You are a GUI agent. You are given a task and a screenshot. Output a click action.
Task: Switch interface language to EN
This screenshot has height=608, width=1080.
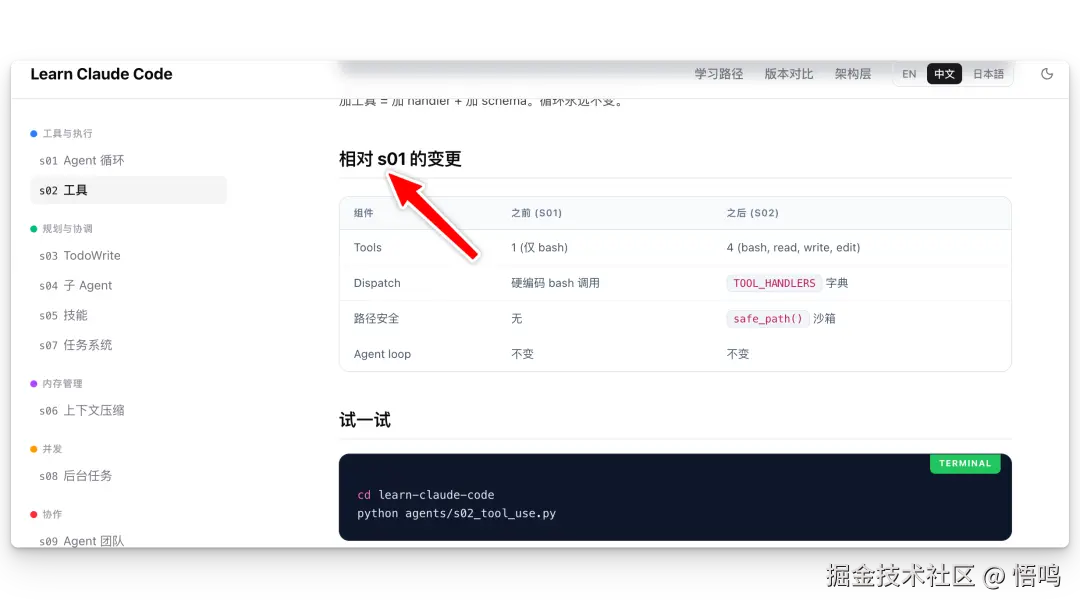909,73
